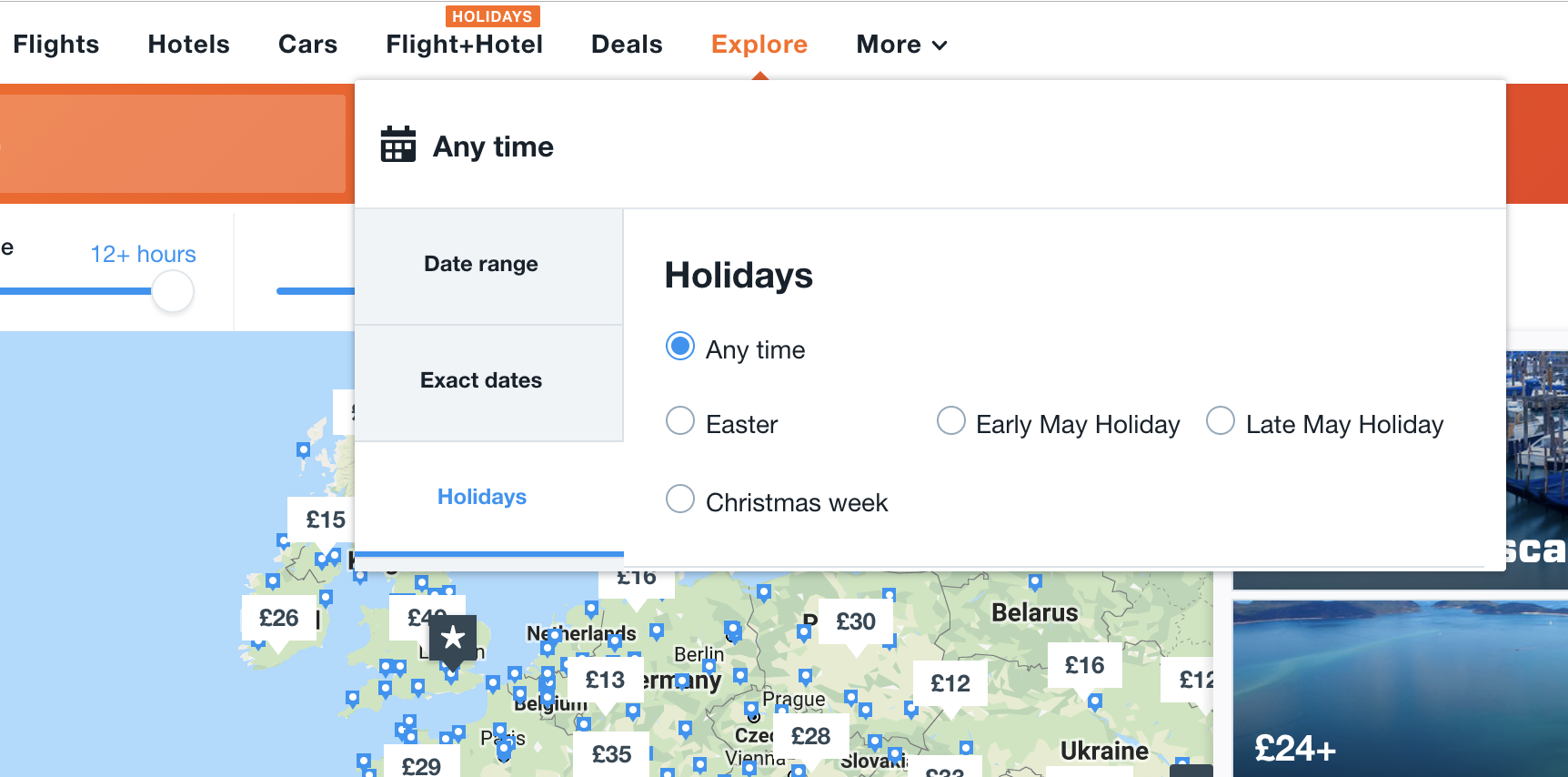
Task: Open the Flights navigation item
Action: tap(56, 45)
